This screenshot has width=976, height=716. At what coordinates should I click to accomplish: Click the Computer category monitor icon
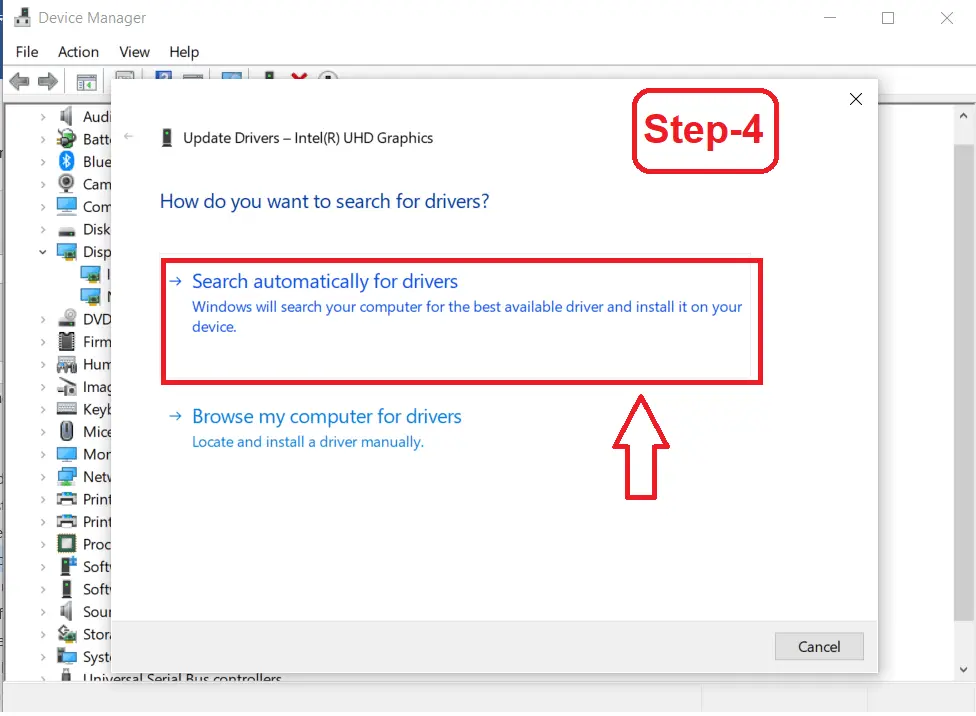coord(66,206)
